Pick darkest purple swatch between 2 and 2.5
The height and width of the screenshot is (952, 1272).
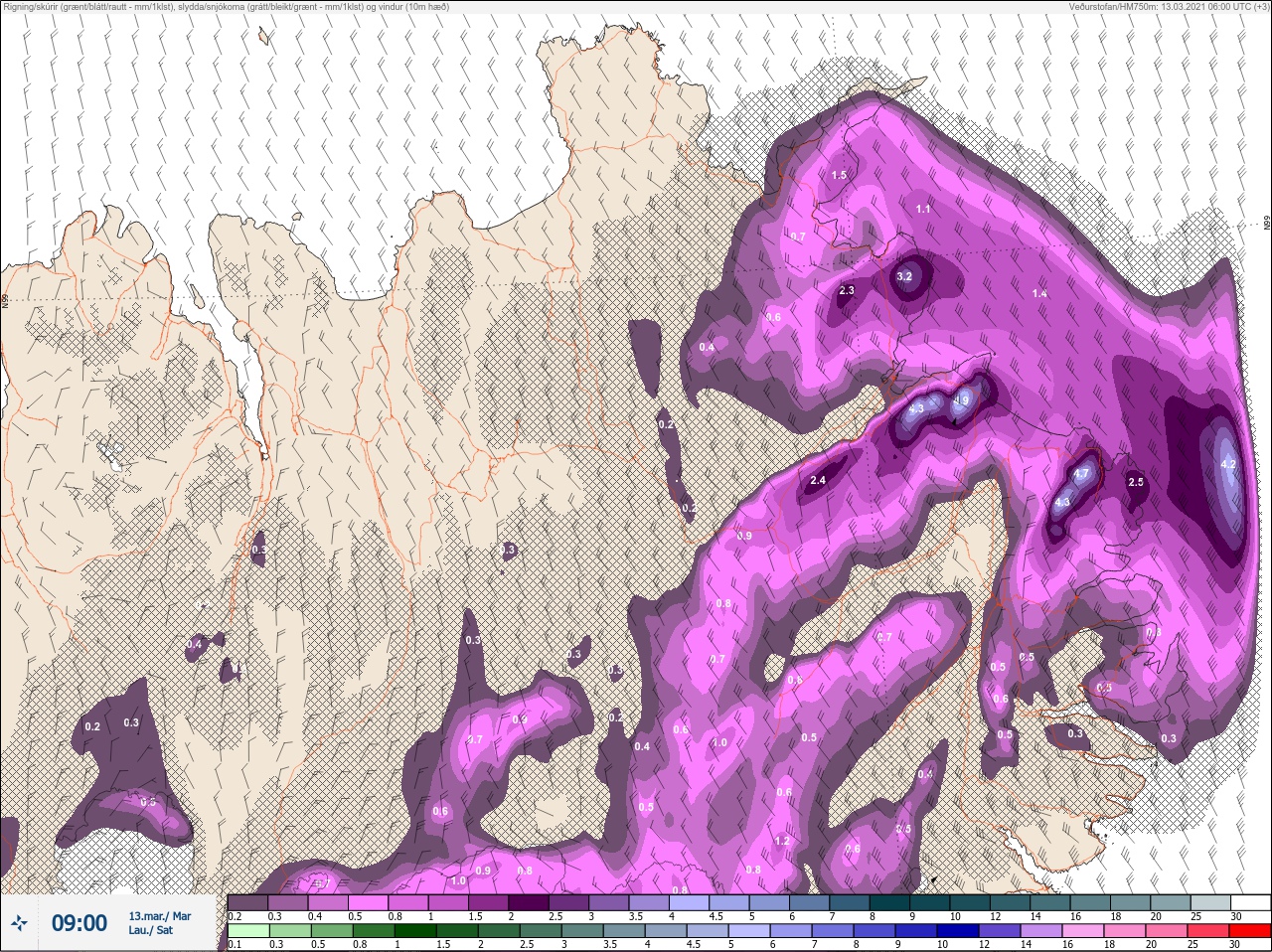(530, 902)
